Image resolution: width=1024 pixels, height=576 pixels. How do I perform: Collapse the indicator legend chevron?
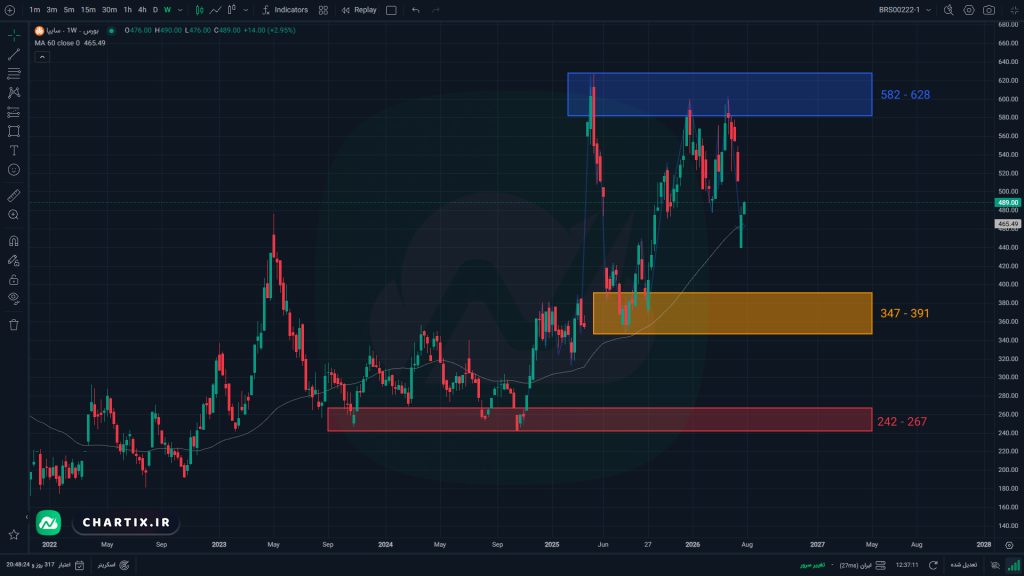pos(42,57)
